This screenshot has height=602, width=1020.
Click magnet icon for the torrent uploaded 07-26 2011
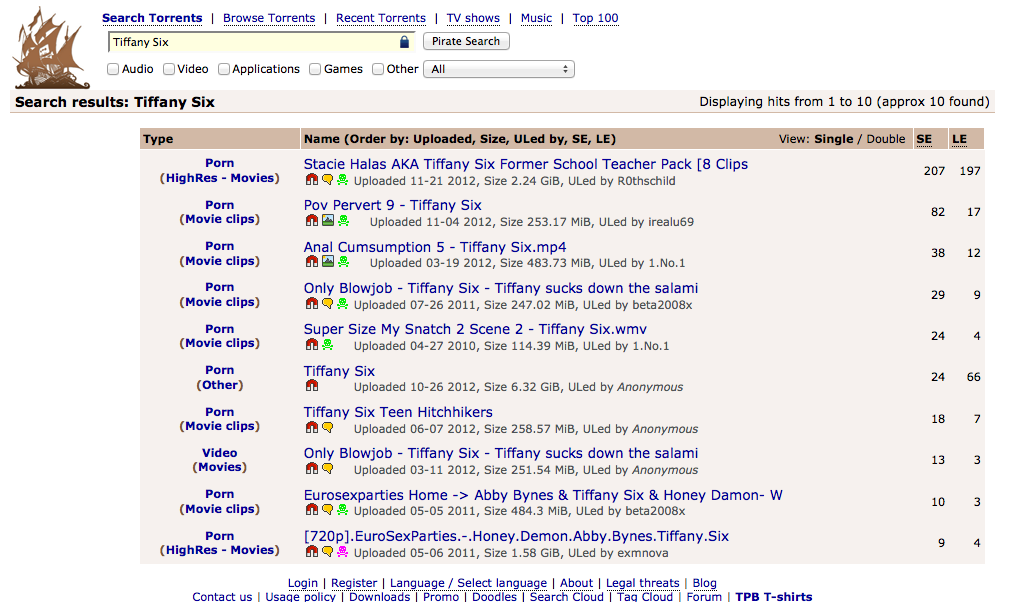(x=312, y=303)
